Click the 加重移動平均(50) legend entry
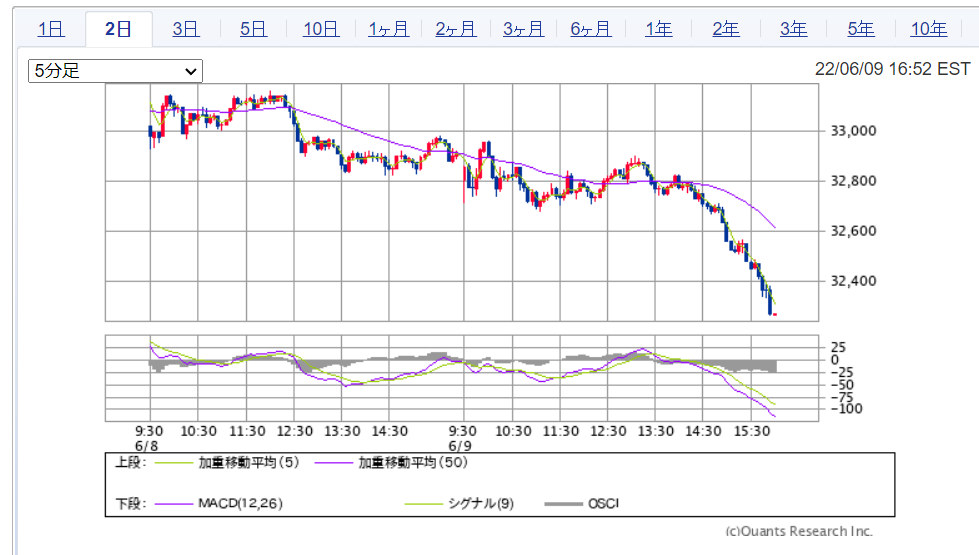 [x=412, y=463]
